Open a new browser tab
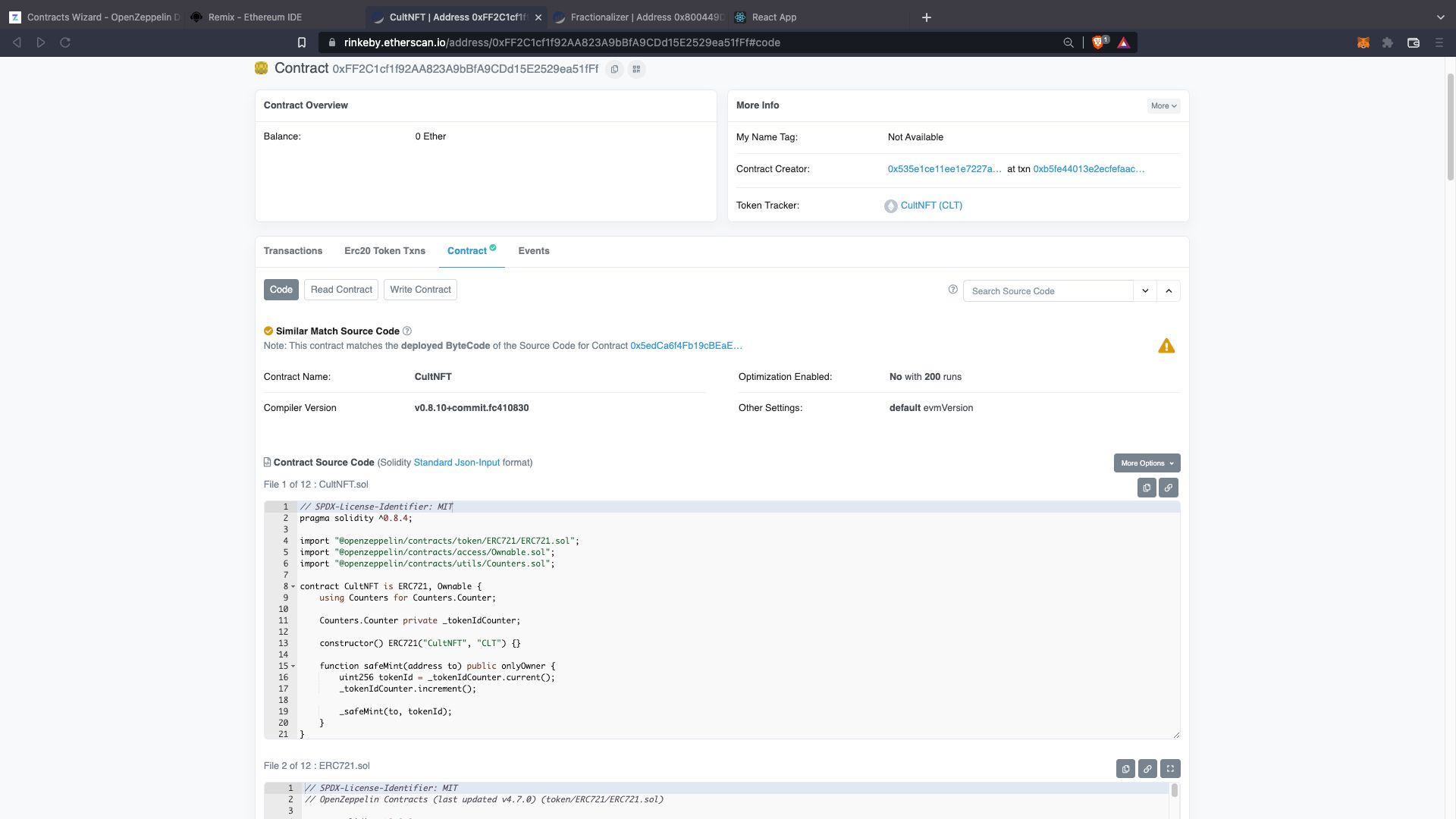 point(926,17)
